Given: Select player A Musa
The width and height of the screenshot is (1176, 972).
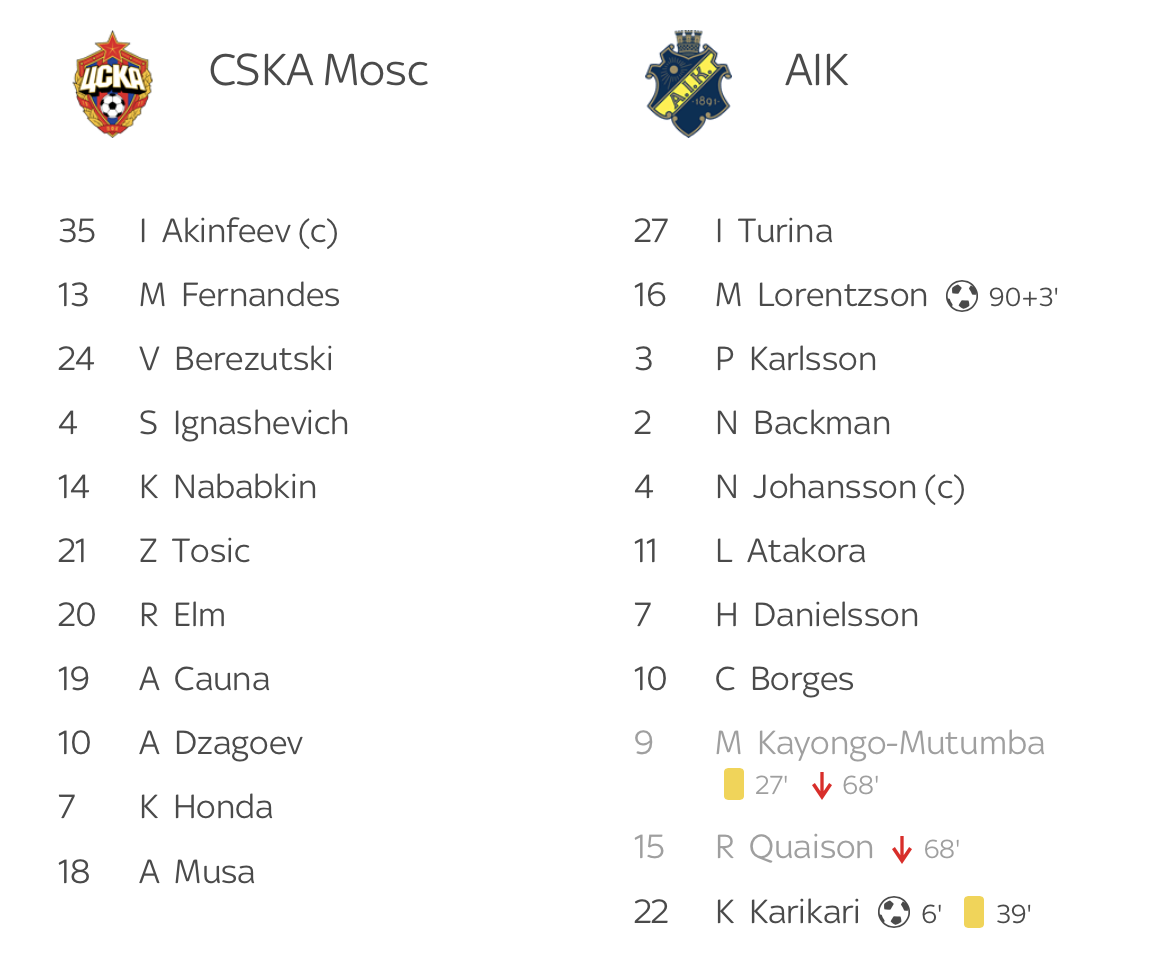Looking at the screenshot, I should 196,872.
